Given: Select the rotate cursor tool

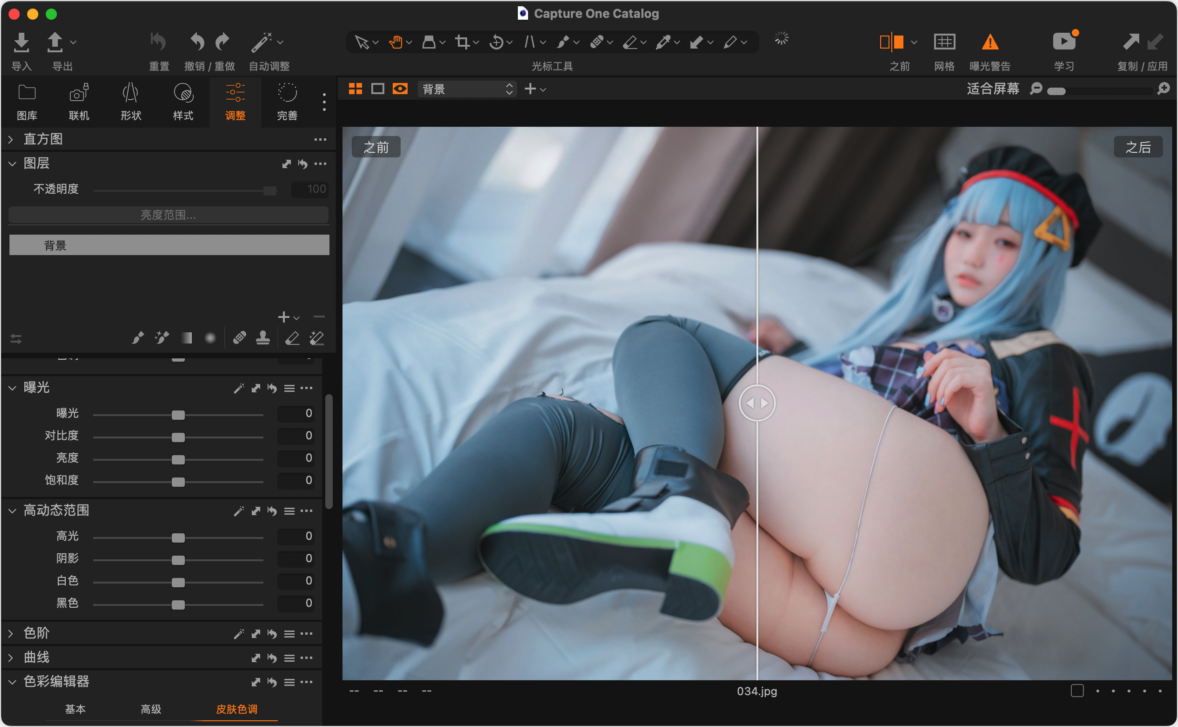Looking at the screenshot, I should point(496,42).
